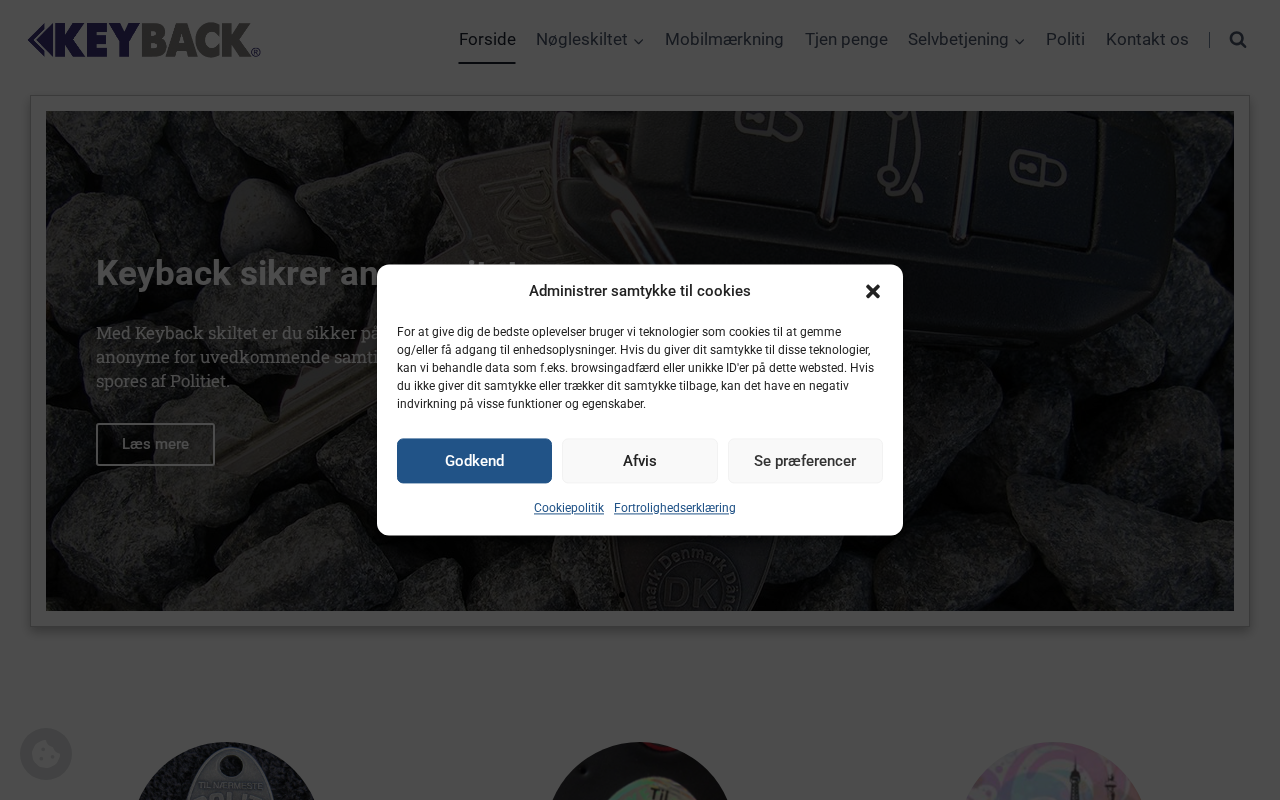This screenshot has width=1280, height=800.
Task: Expand the Nøgleskiltet dropdown chevron
Action: 639,41
